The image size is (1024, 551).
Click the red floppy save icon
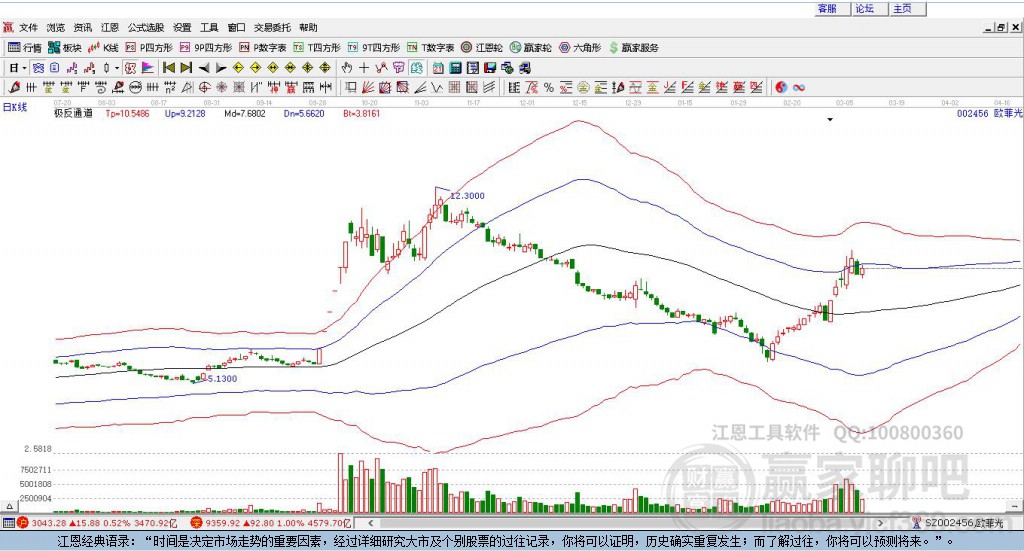pos(490,68)
